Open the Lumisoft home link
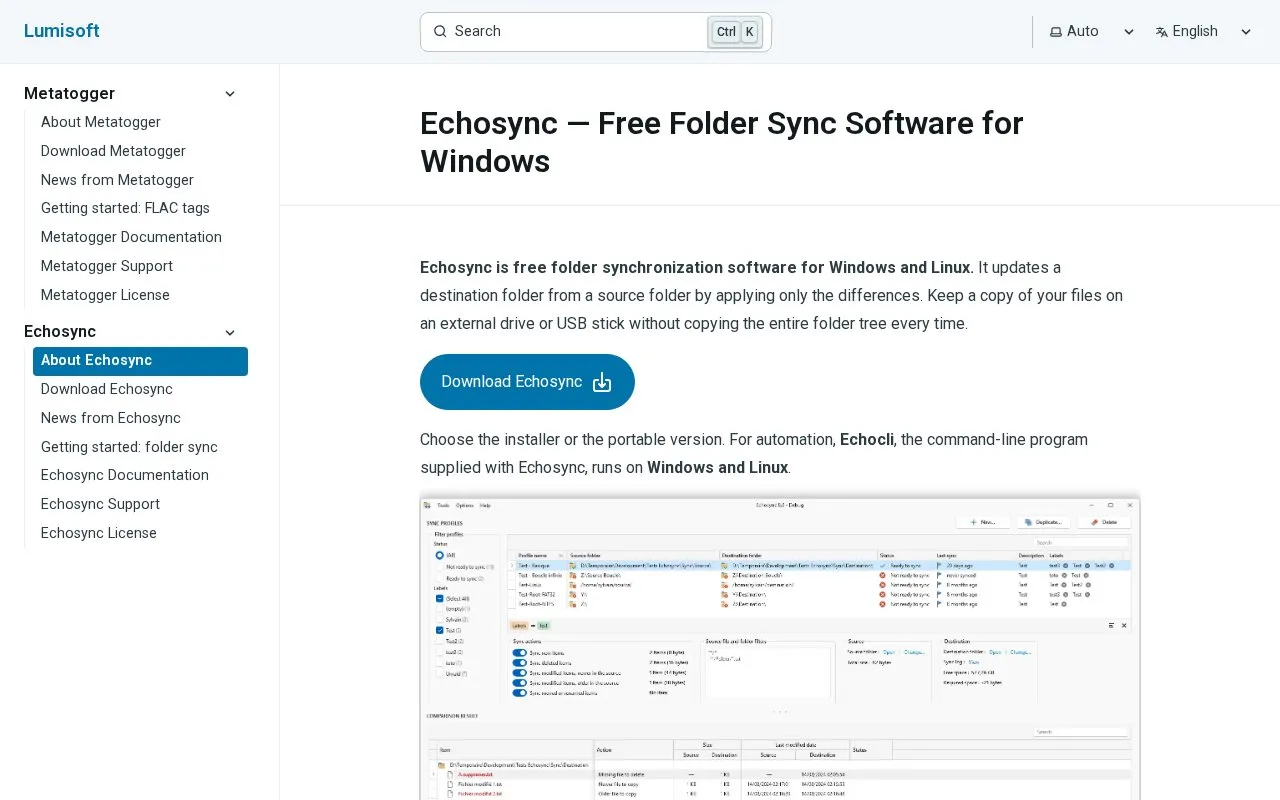The image size is (1280, 800). tap(61, 31)
